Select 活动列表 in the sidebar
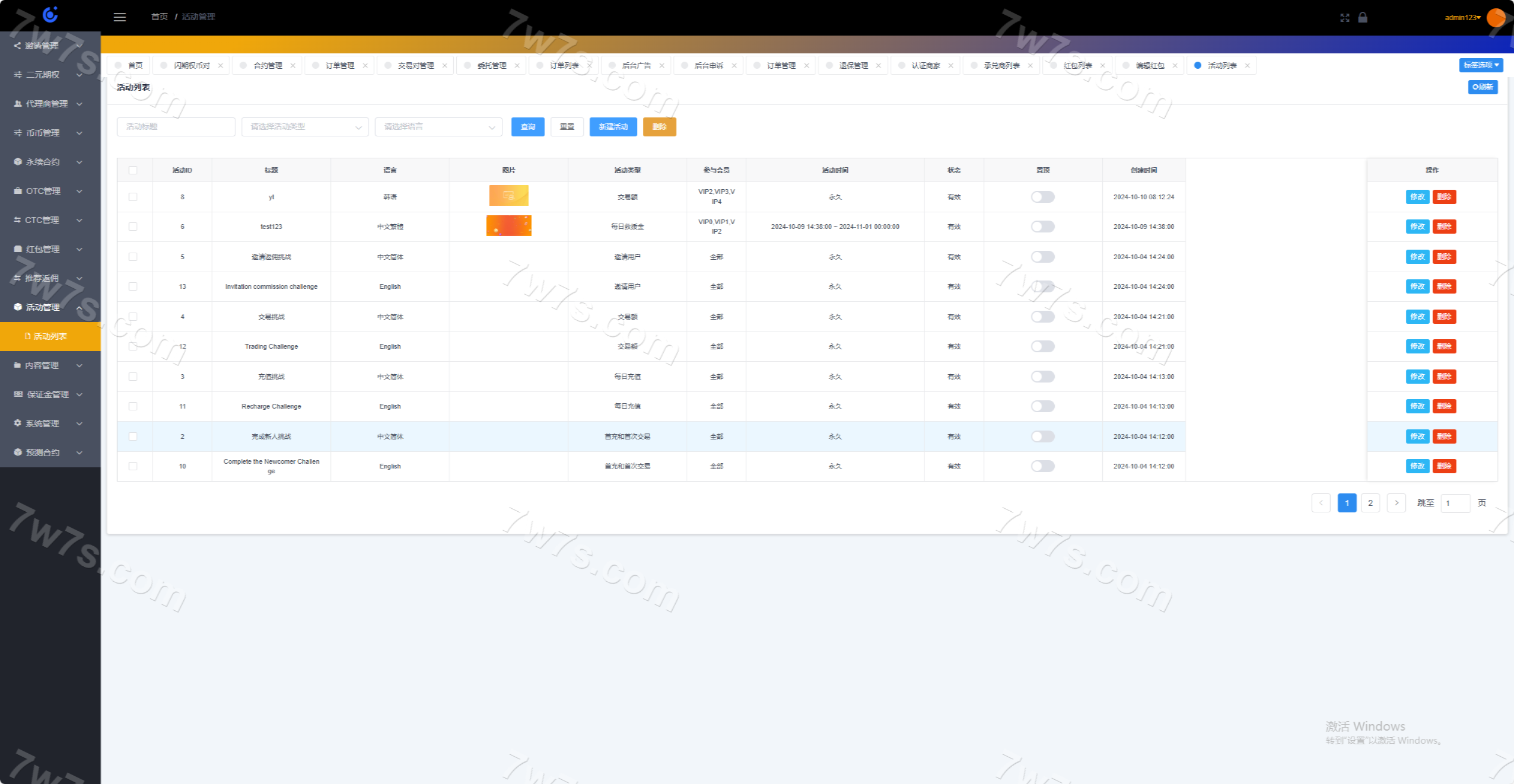The image size is (1514, 784). click(x=50, y=336)
